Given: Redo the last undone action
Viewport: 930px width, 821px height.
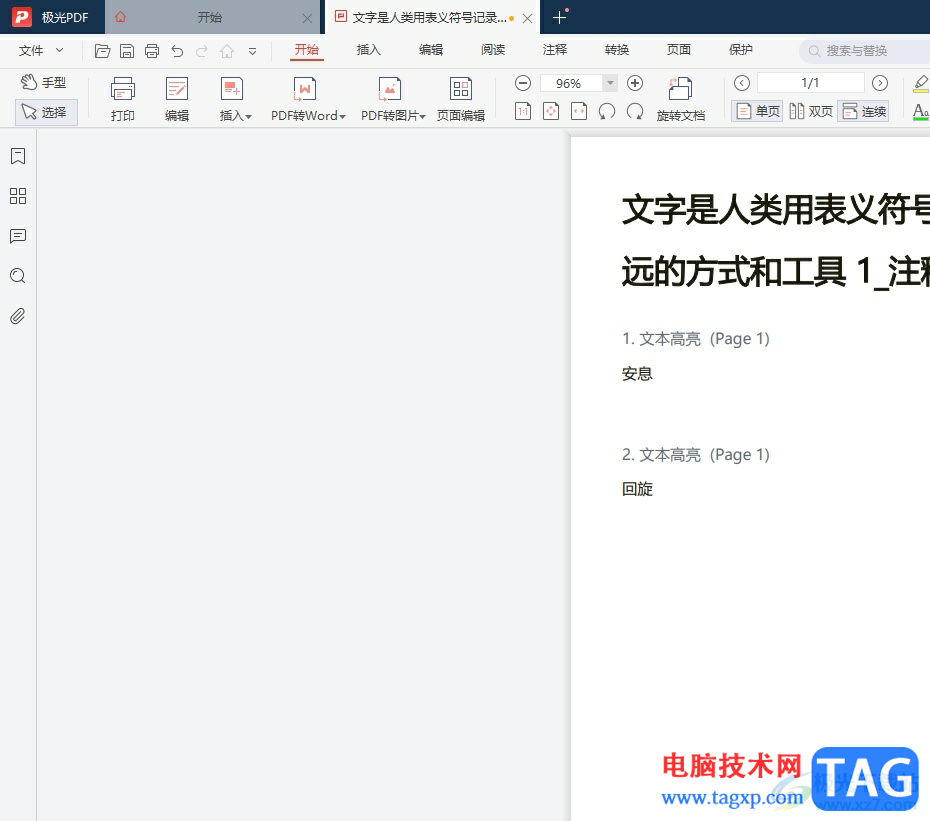Looking at the screenshot, I should tap(202, 51).
